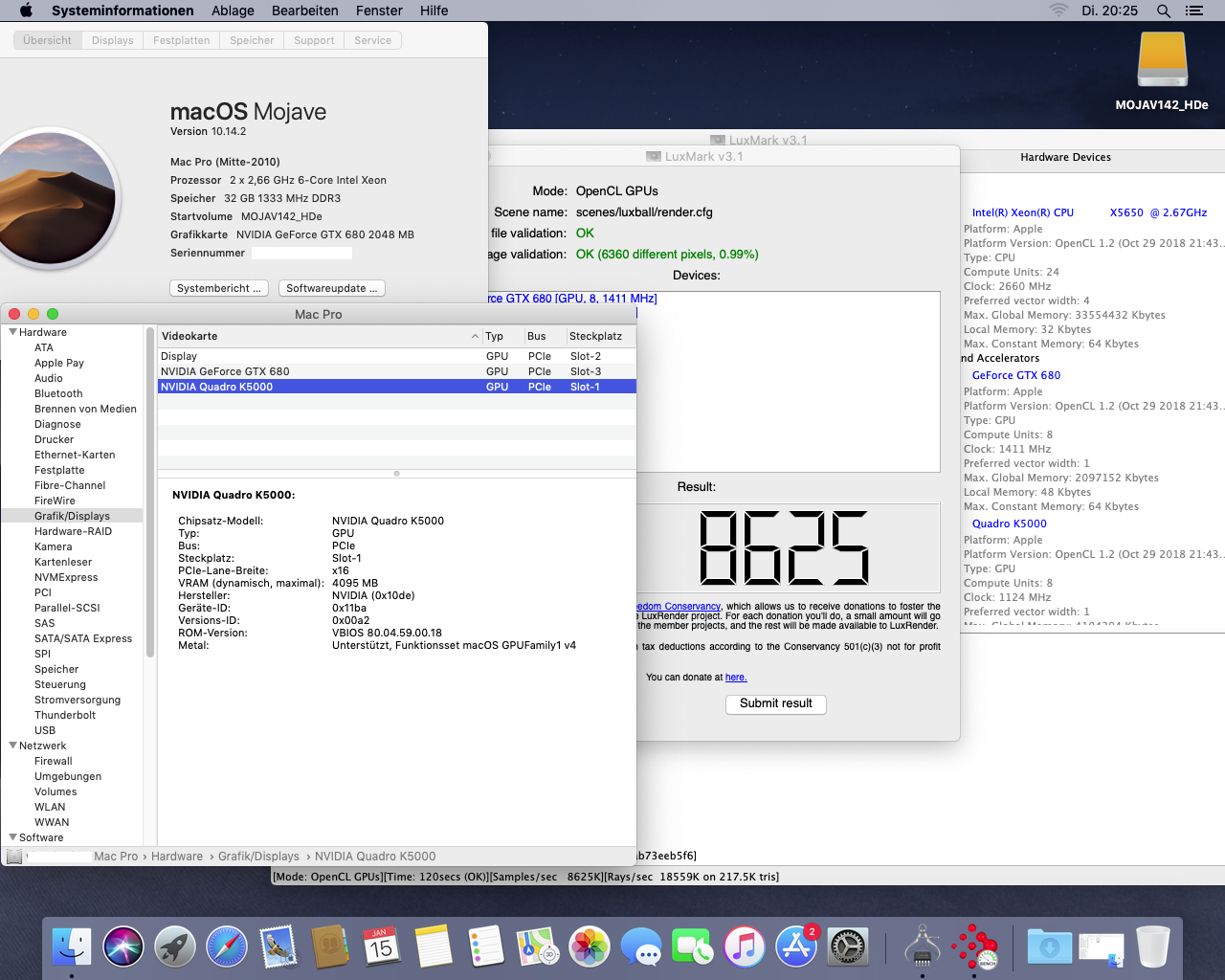Screen dimensions: 1225x980
Task: Open Finder from the Dock
Action: [72, 947]
